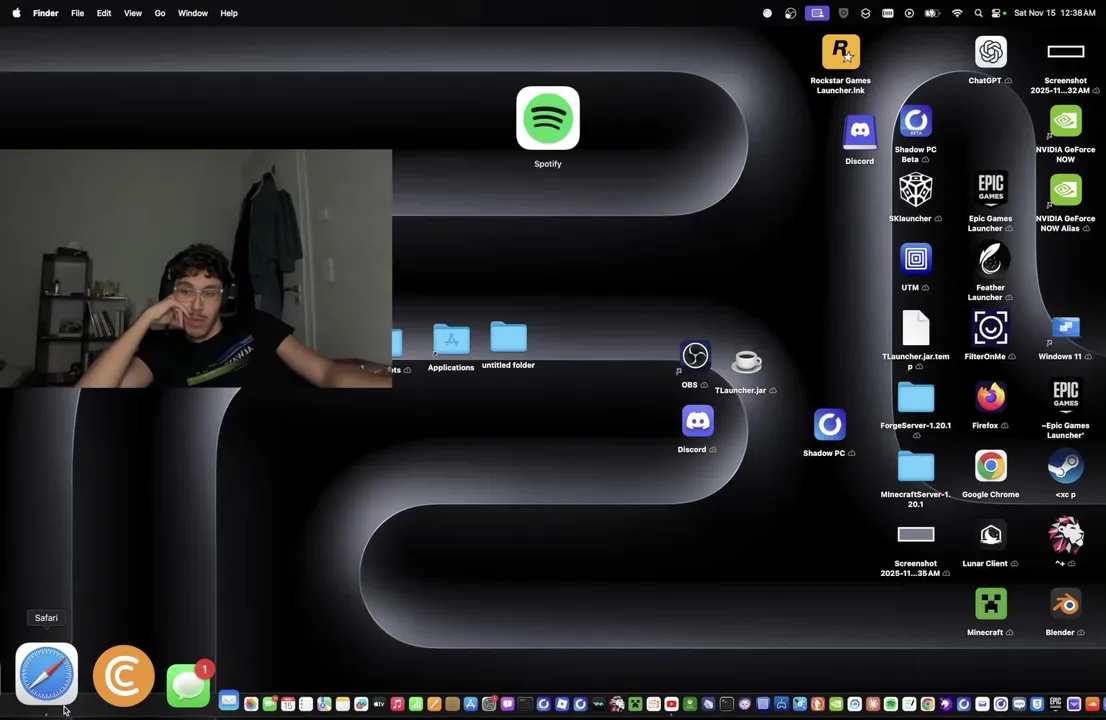Open the File menu

(78, 13)
